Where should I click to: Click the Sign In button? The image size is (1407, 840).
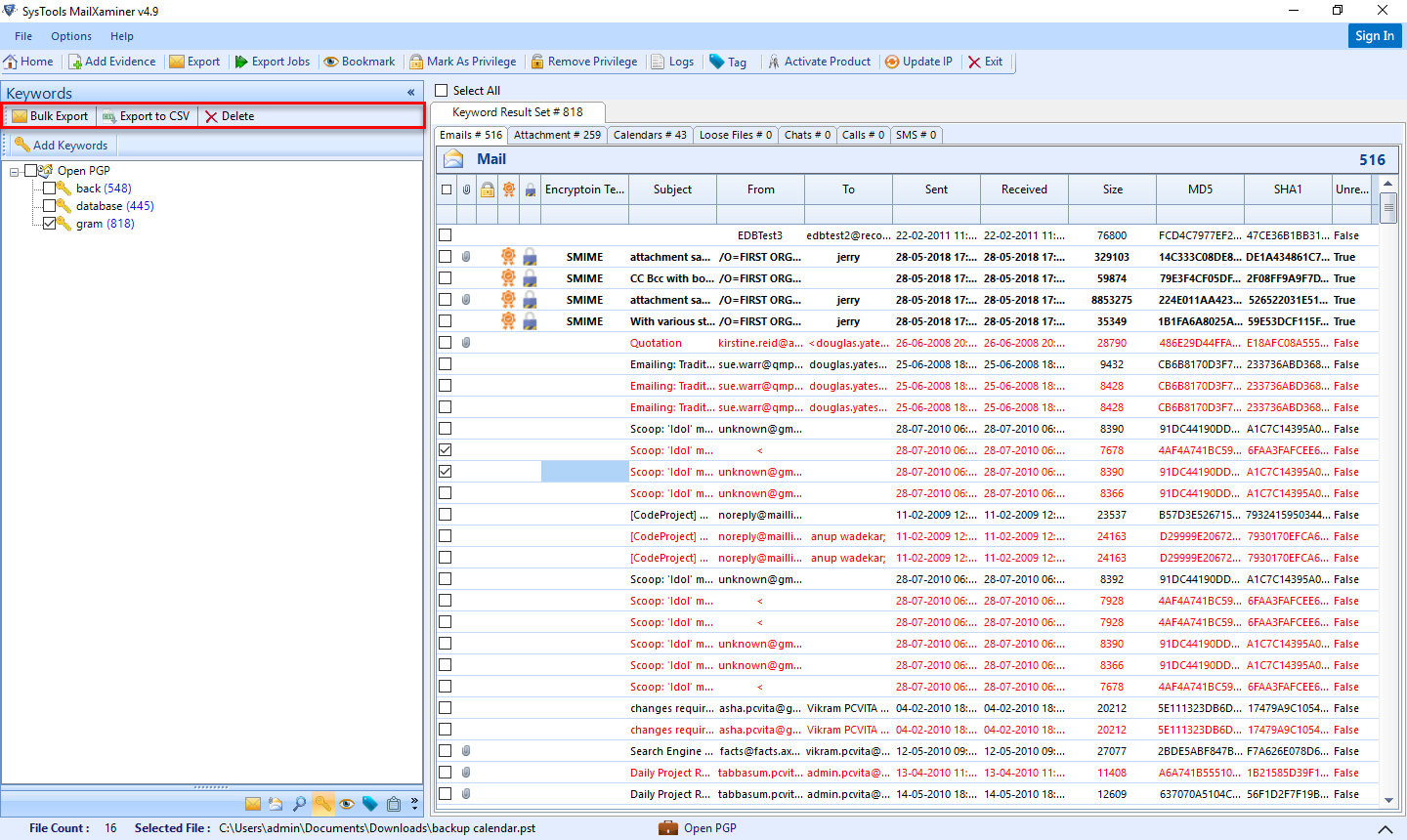tap(1375, 35)
